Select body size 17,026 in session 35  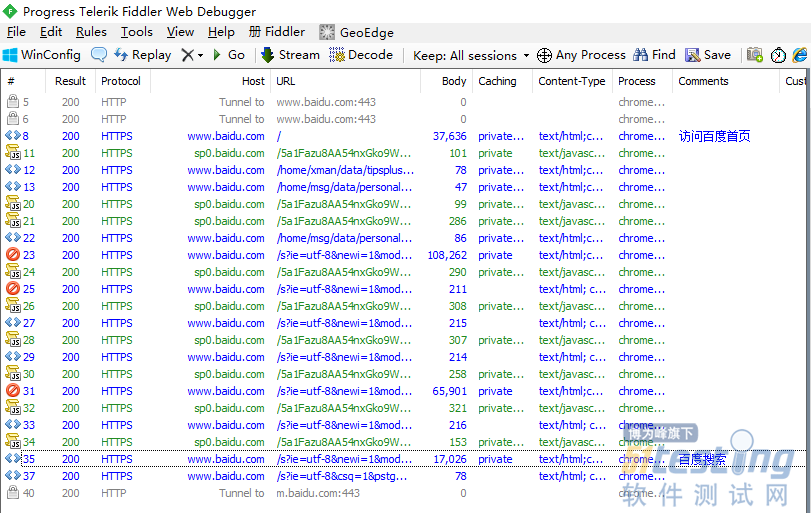coord(450,459)
